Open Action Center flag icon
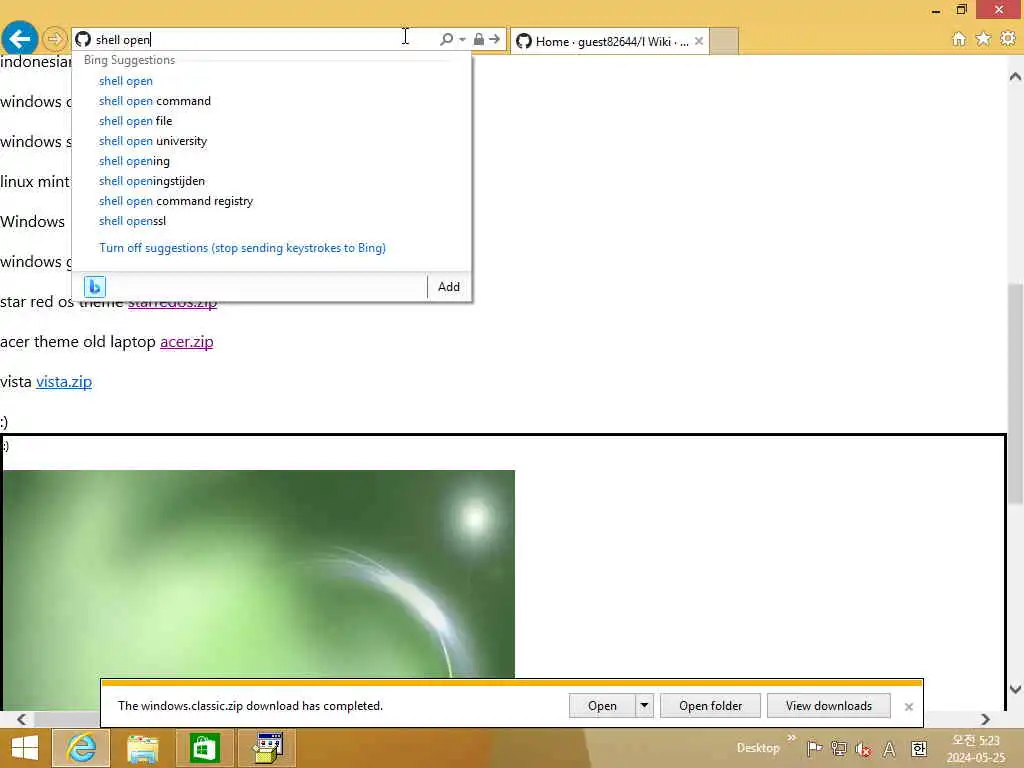1024x768 pixels. tap(814, 749)
